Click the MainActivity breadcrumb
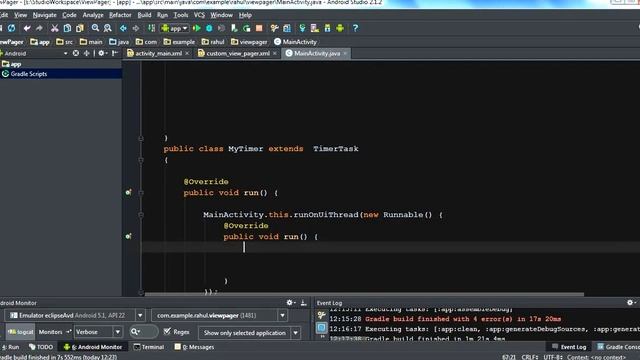The image size is (640, 360). click(296, 42)
